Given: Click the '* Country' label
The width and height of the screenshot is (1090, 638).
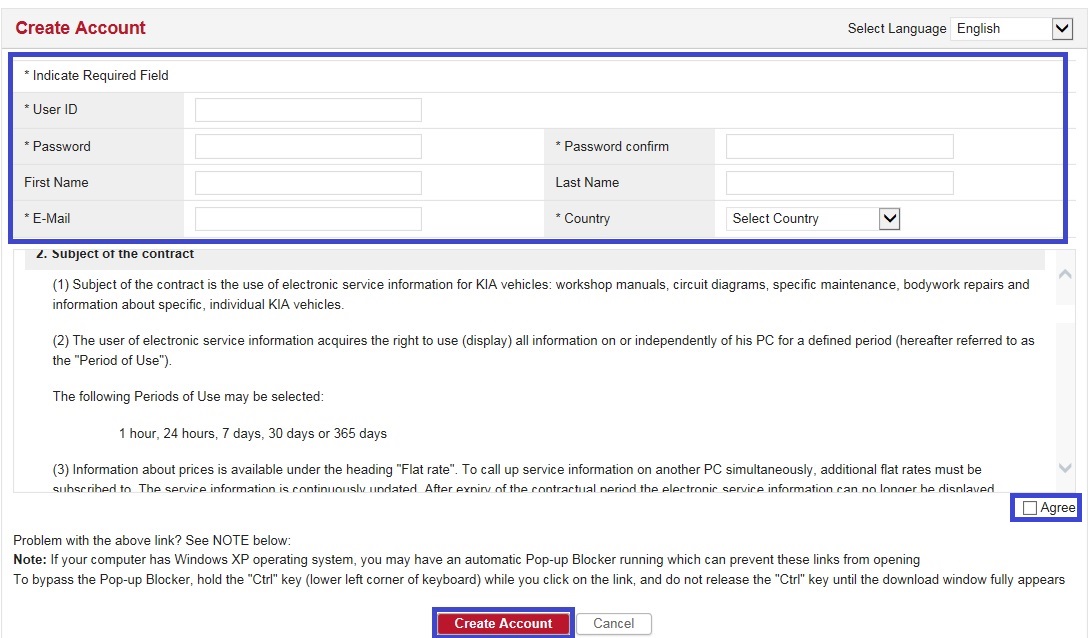Looking at the screenshot, I should click(583, 219).
